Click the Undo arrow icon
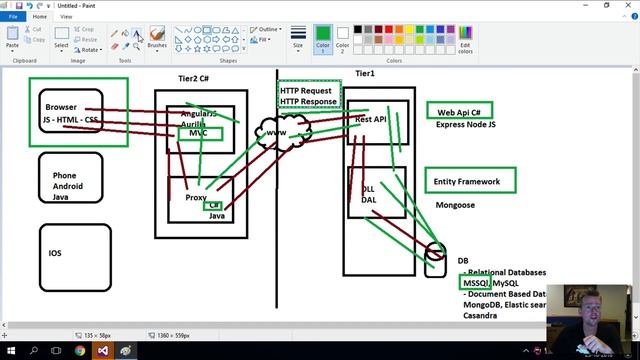 pyautogui.click(x=29, y=6)
